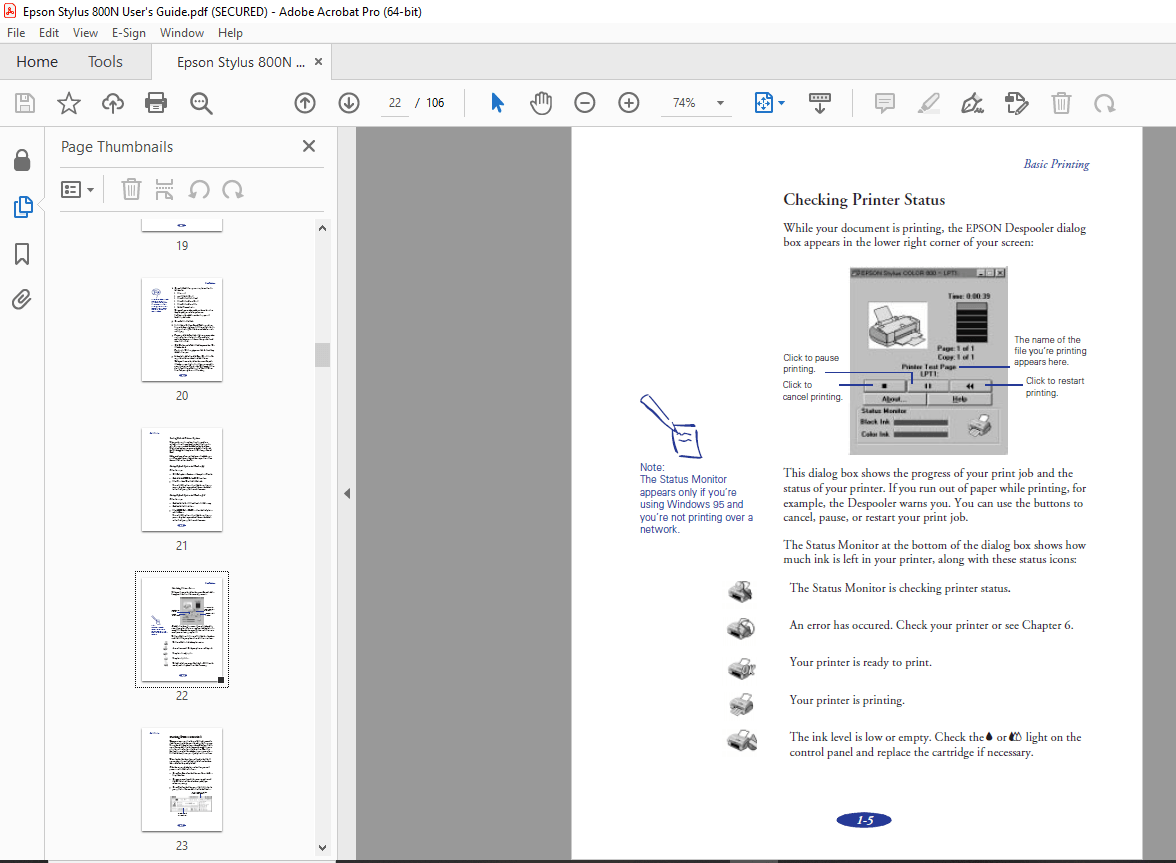Go to the next page with the down arrow
Screen dimensions: 1176x863
(349, 103)
